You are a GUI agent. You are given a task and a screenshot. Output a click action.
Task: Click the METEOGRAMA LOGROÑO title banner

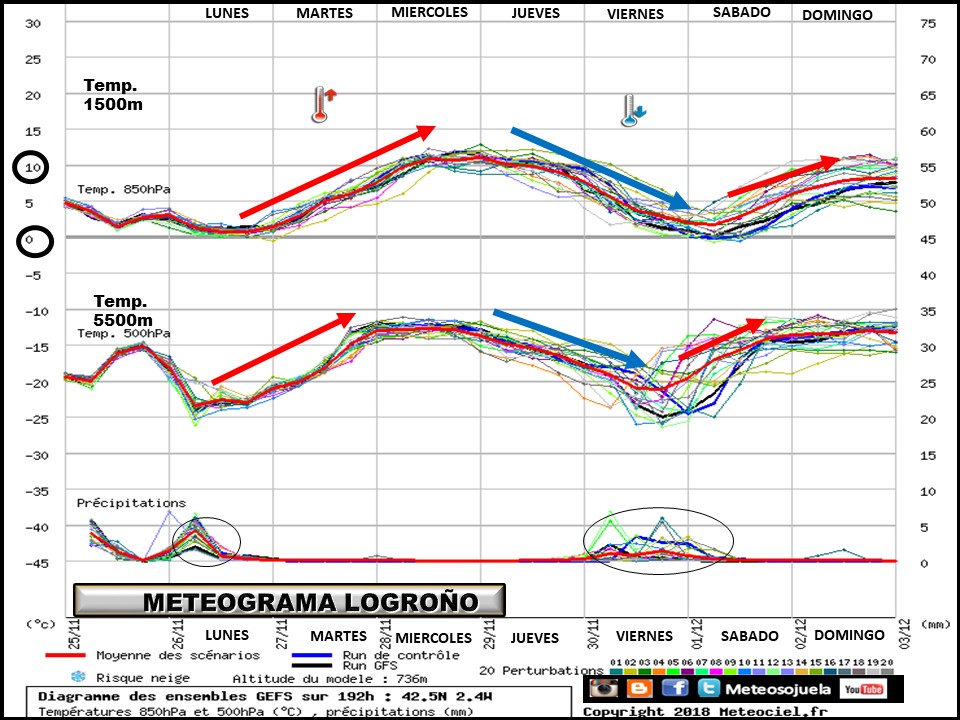pos(289,601)
